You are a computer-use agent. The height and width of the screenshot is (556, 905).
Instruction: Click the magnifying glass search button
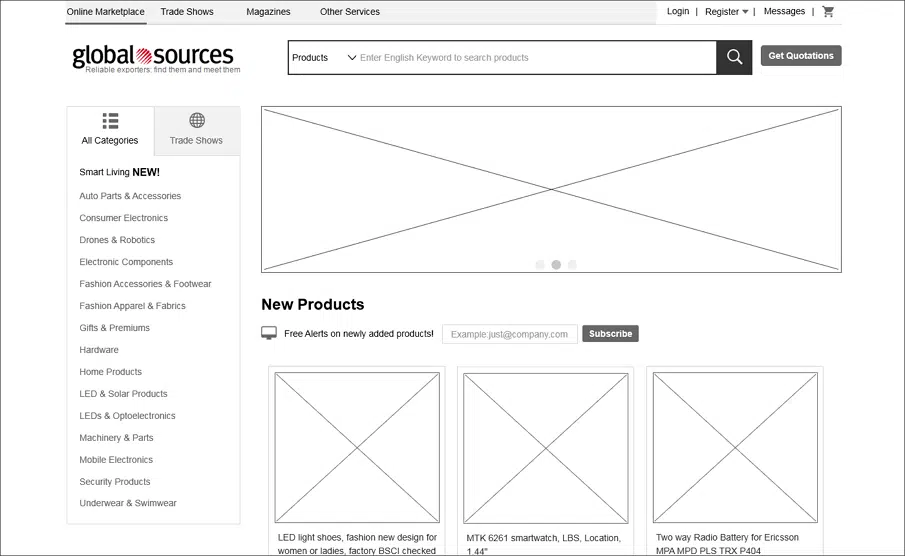pyautogui.click(x=734, y=57)
